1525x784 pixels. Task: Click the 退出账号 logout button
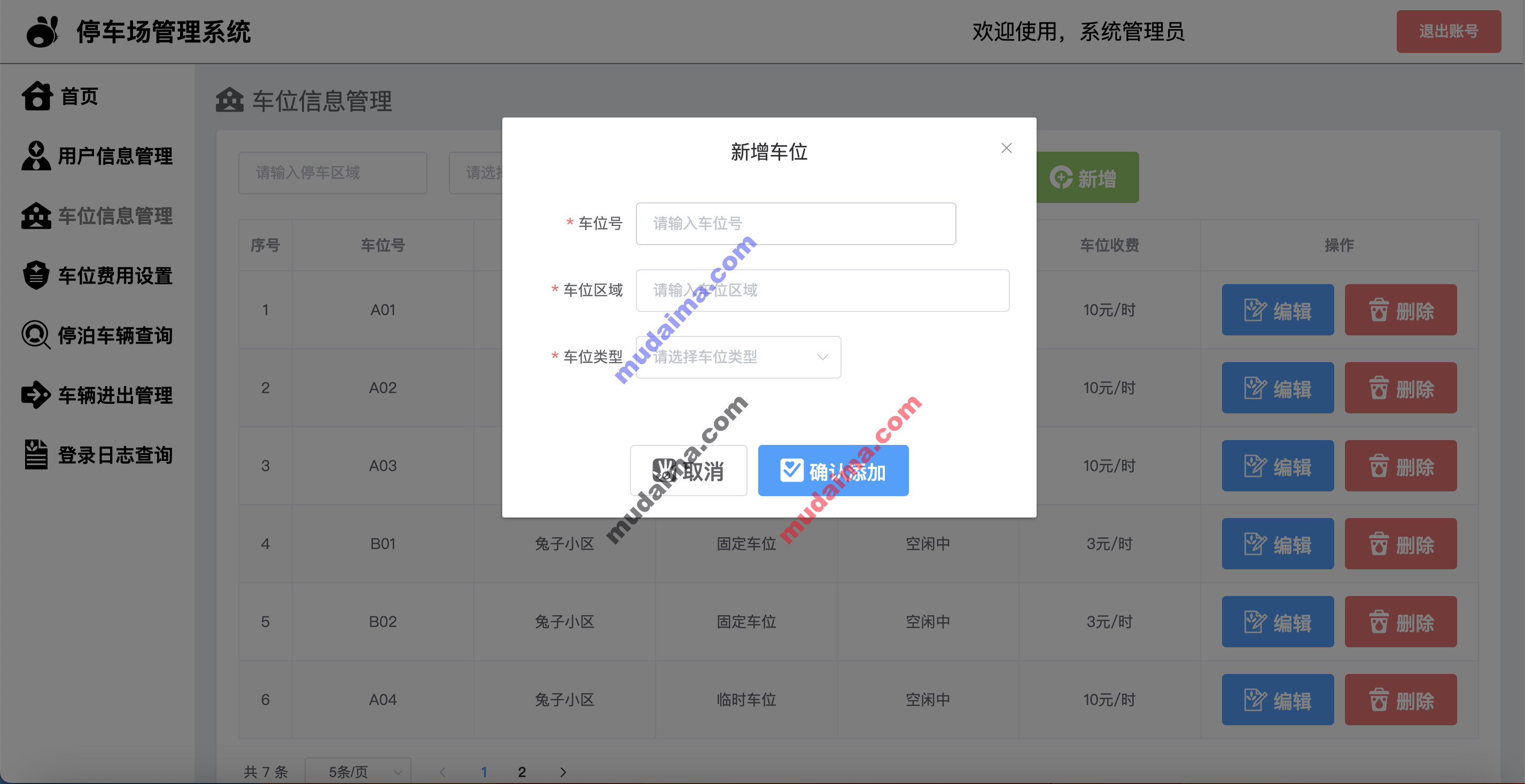[x=1448, y=32]
